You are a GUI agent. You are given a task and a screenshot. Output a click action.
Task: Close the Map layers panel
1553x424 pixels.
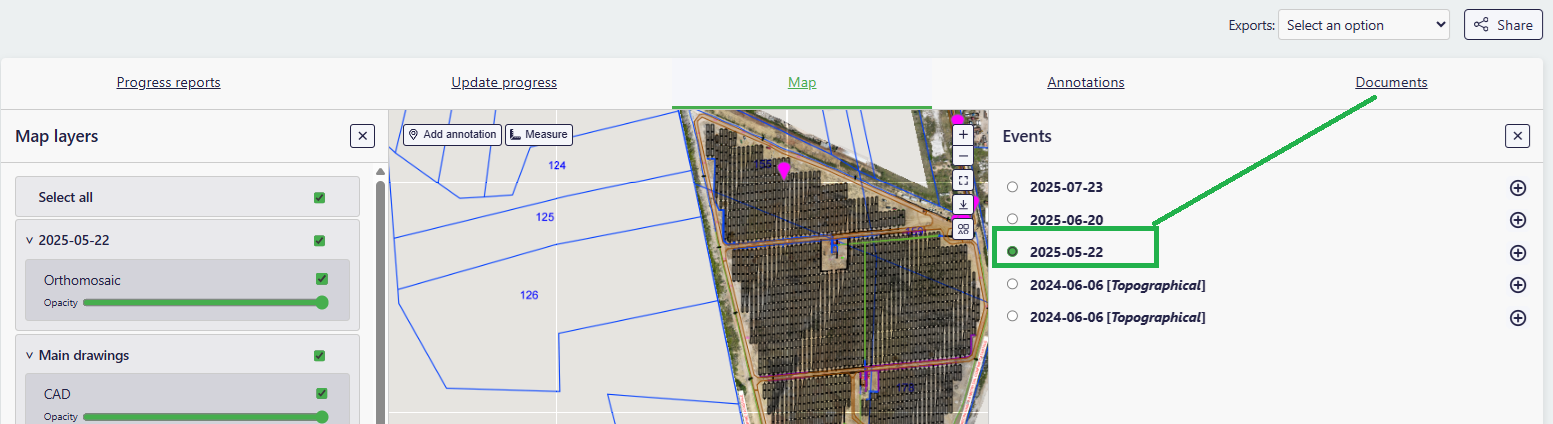coord(362,136)
